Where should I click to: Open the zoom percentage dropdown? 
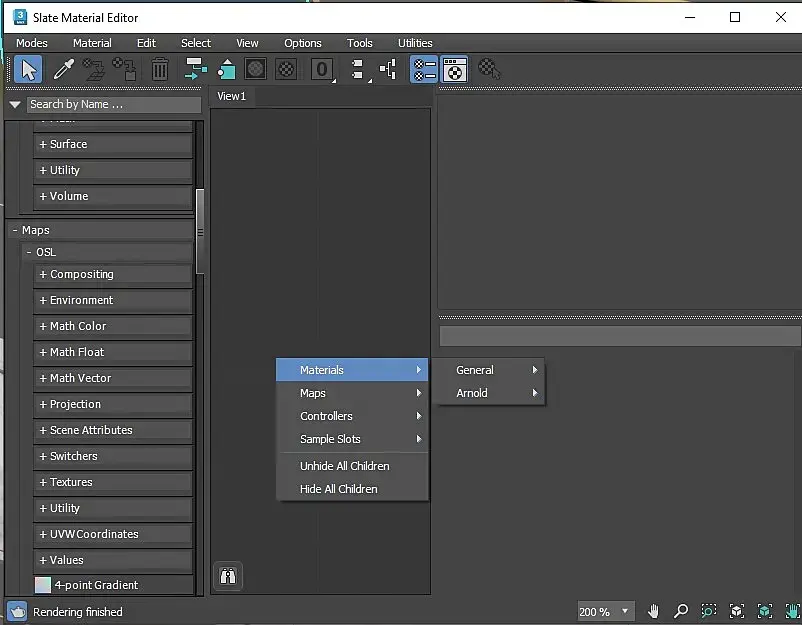point(624,611)
